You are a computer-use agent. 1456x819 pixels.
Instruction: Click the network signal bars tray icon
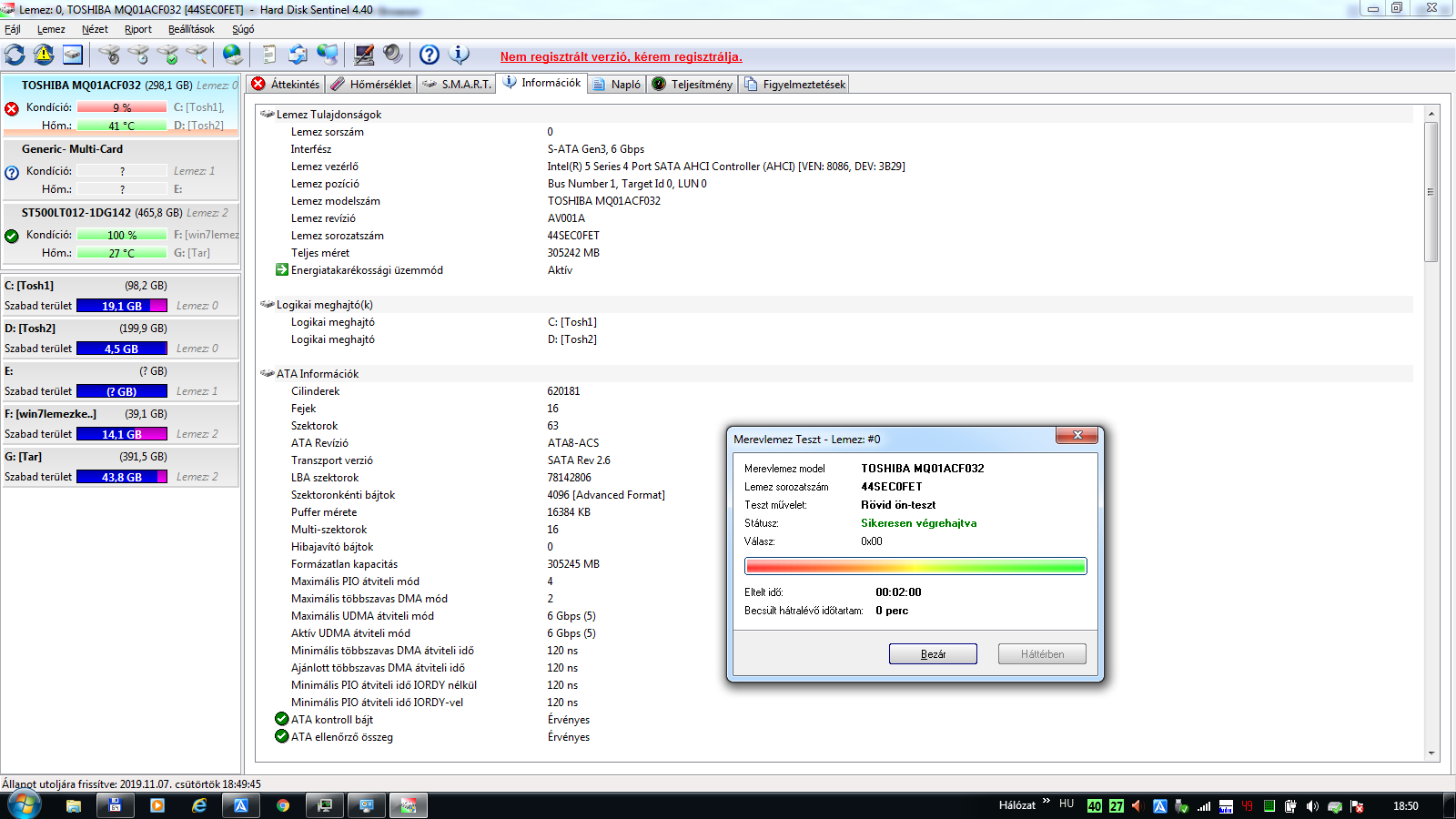pyautogui.click(x=1204, y=806)
